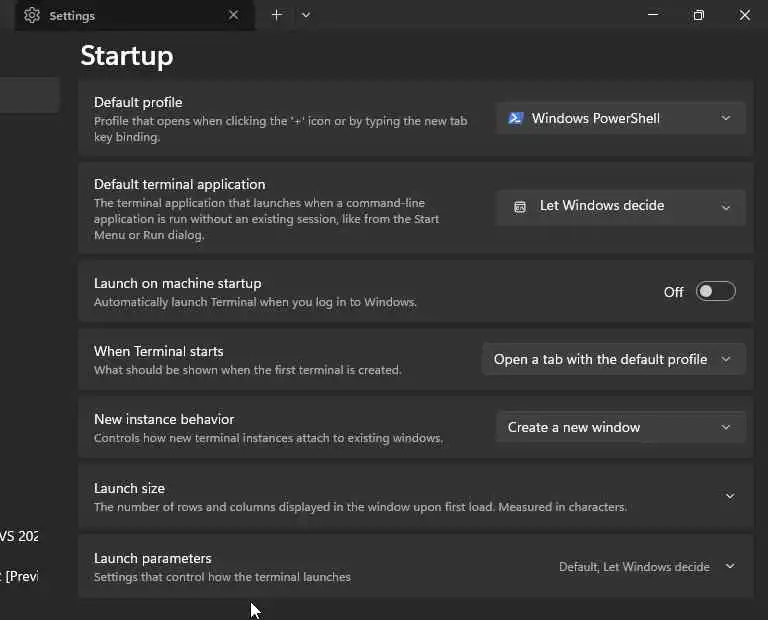Expand the Launch size section

pyautogui.click(x=730, y=496)
